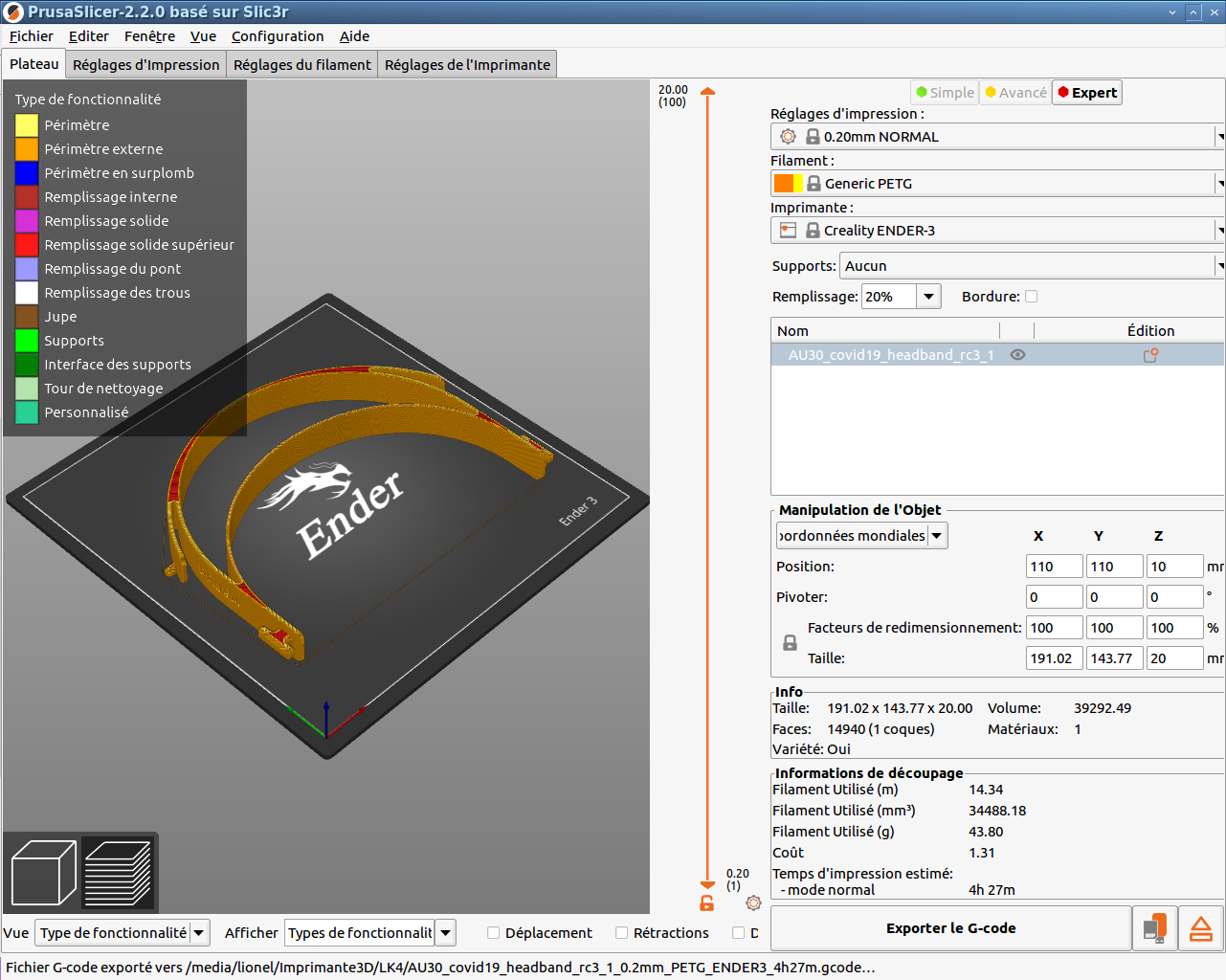Tick the Déplacement checkbox
This screenshot has width=1226, height=980.
tap(494, 933)
